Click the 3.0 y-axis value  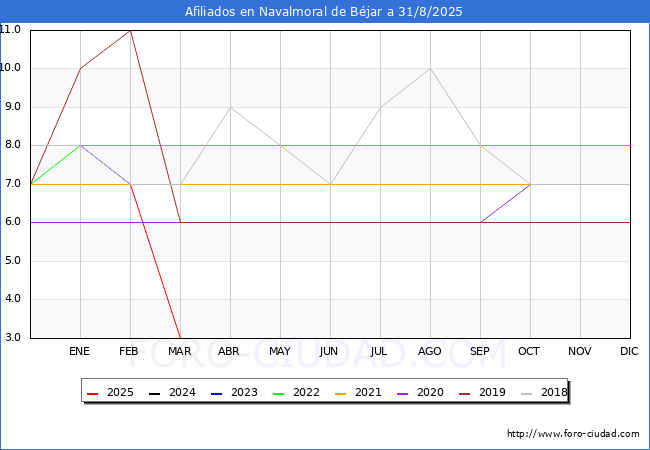13,337
